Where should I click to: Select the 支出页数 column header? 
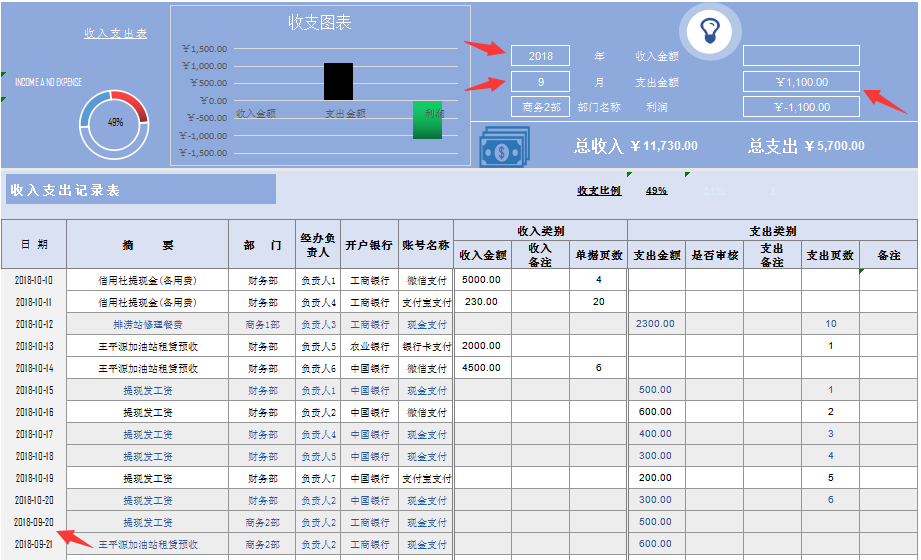[x=830, y=255]
